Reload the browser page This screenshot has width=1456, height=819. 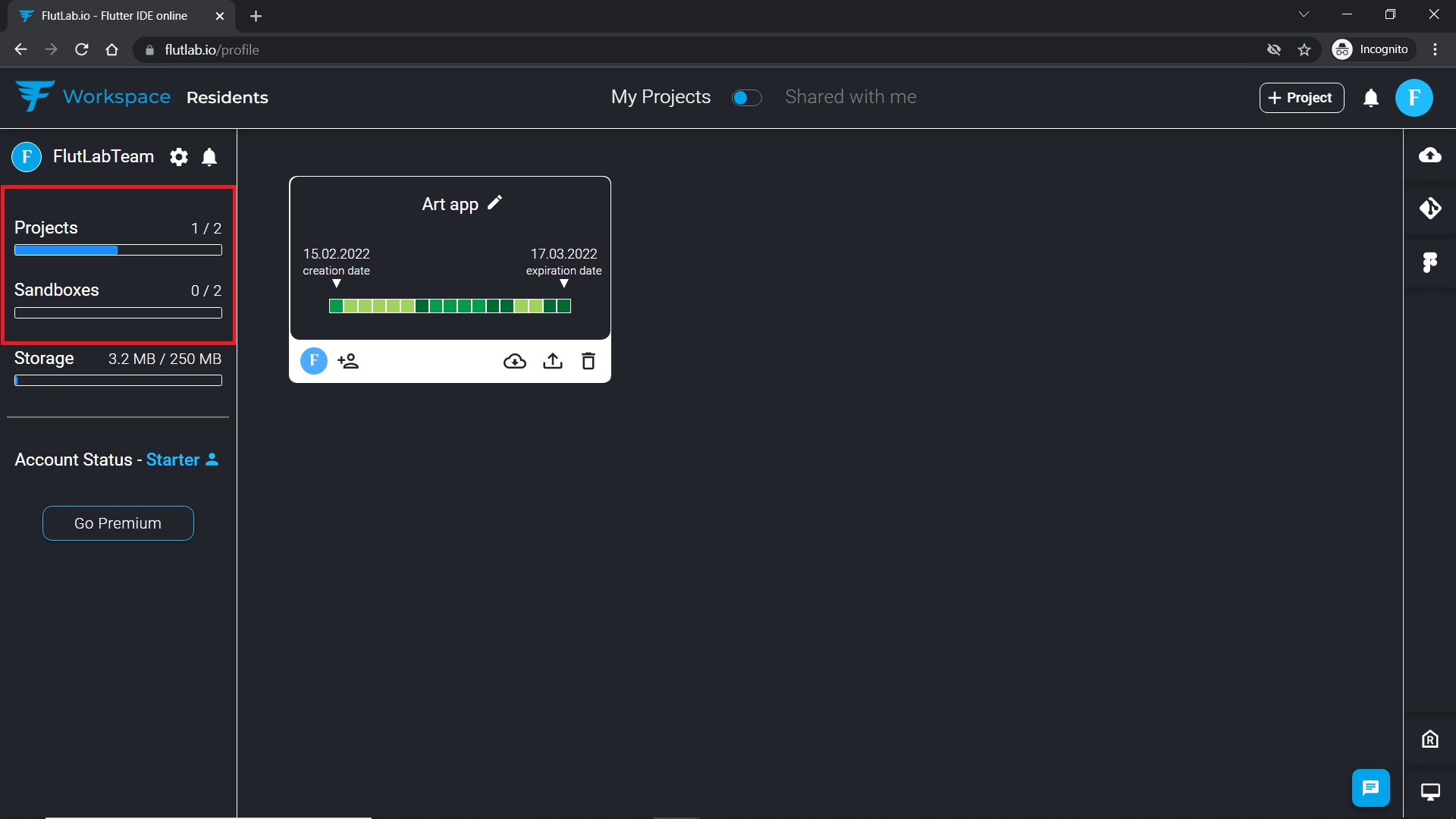tap(82, 49)
